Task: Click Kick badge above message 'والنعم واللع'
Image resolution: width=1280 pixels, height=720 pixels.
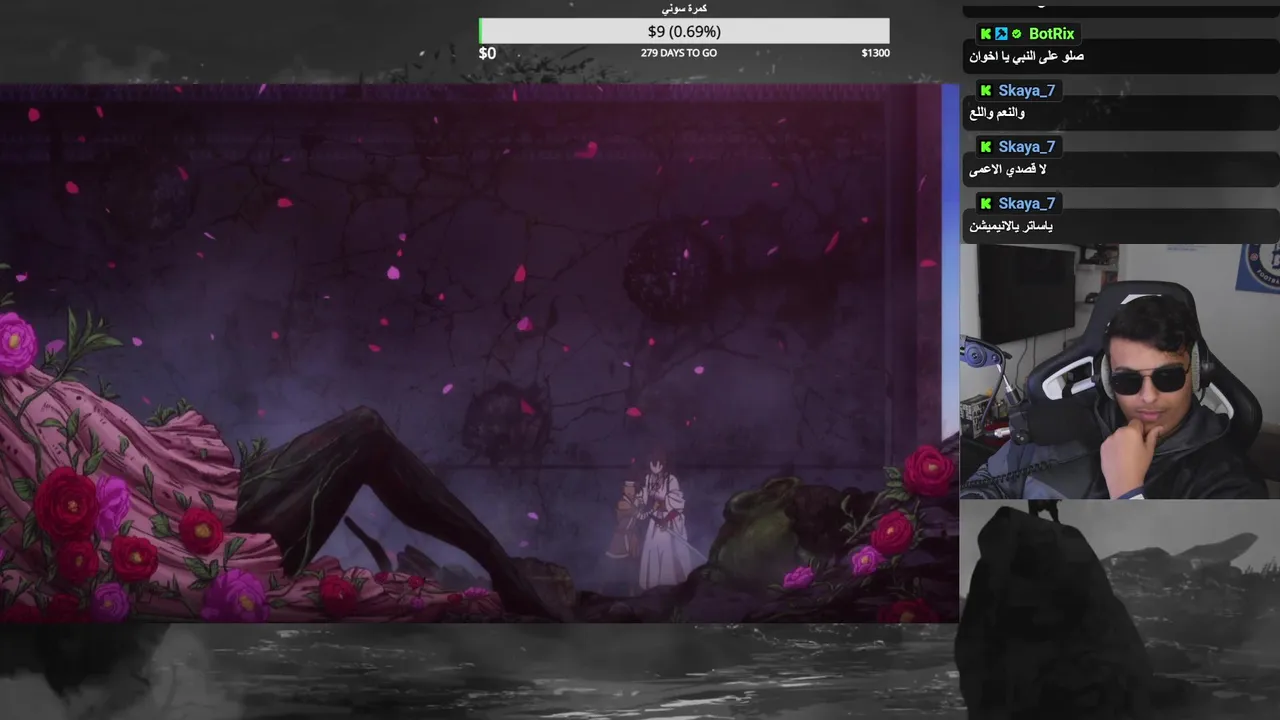Action: pos(986,90)
